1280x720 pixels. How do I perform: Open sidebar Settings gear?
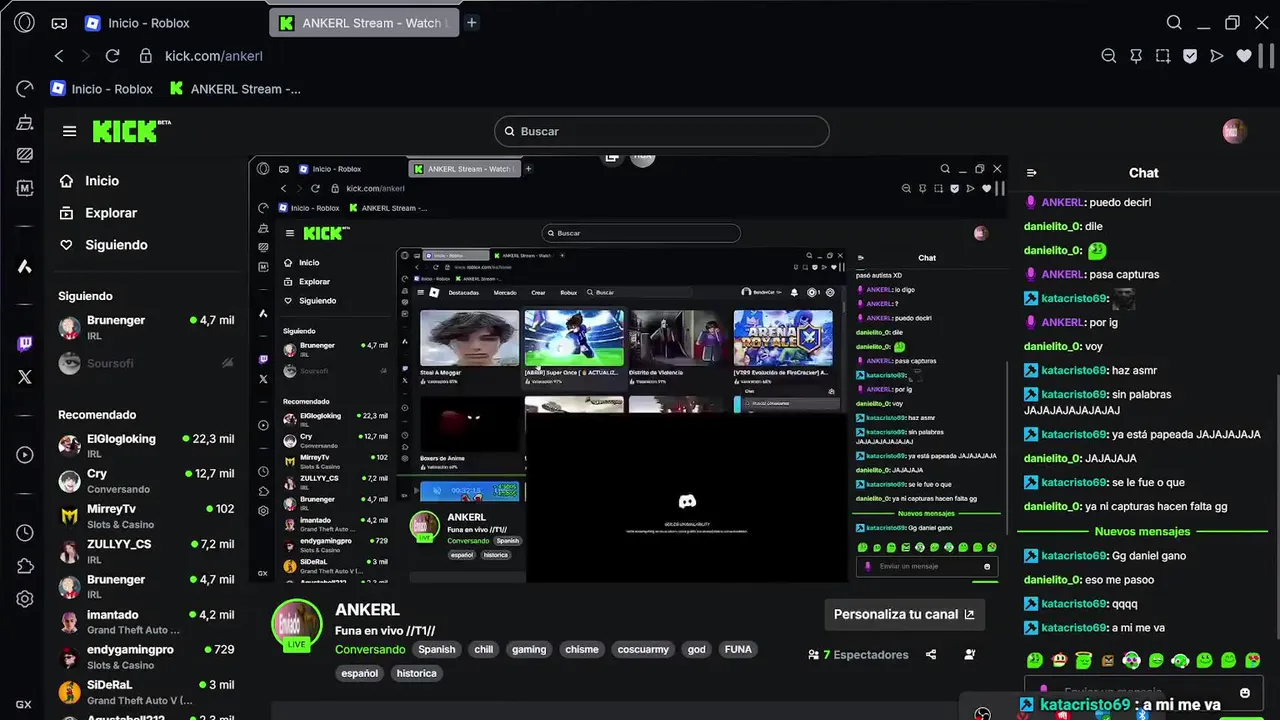25,599
